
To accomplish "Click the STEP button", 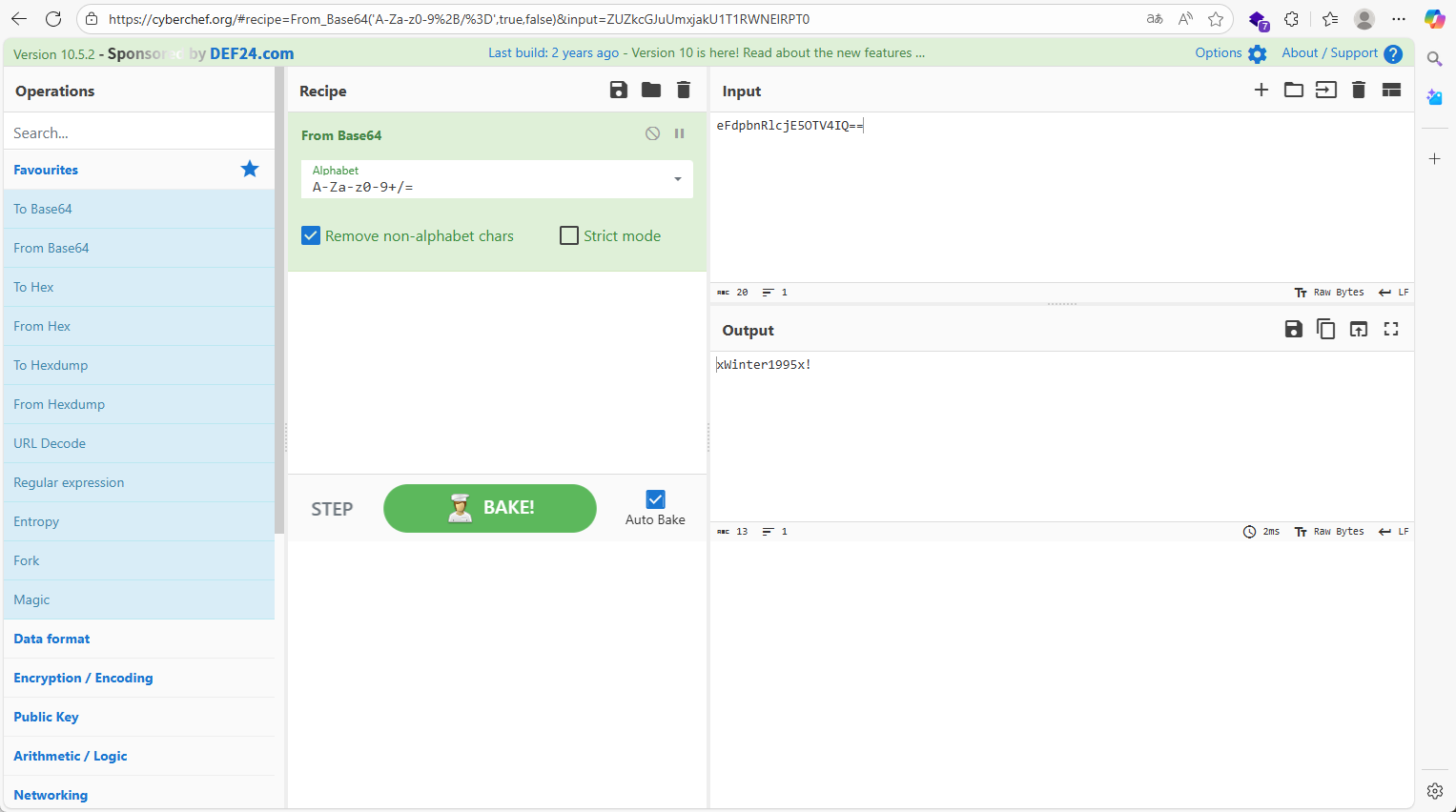I will coord(332,509).
